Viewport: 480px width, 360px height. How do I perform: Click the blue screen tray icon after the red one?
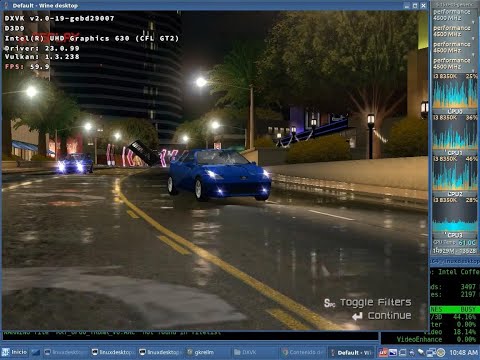393,352
